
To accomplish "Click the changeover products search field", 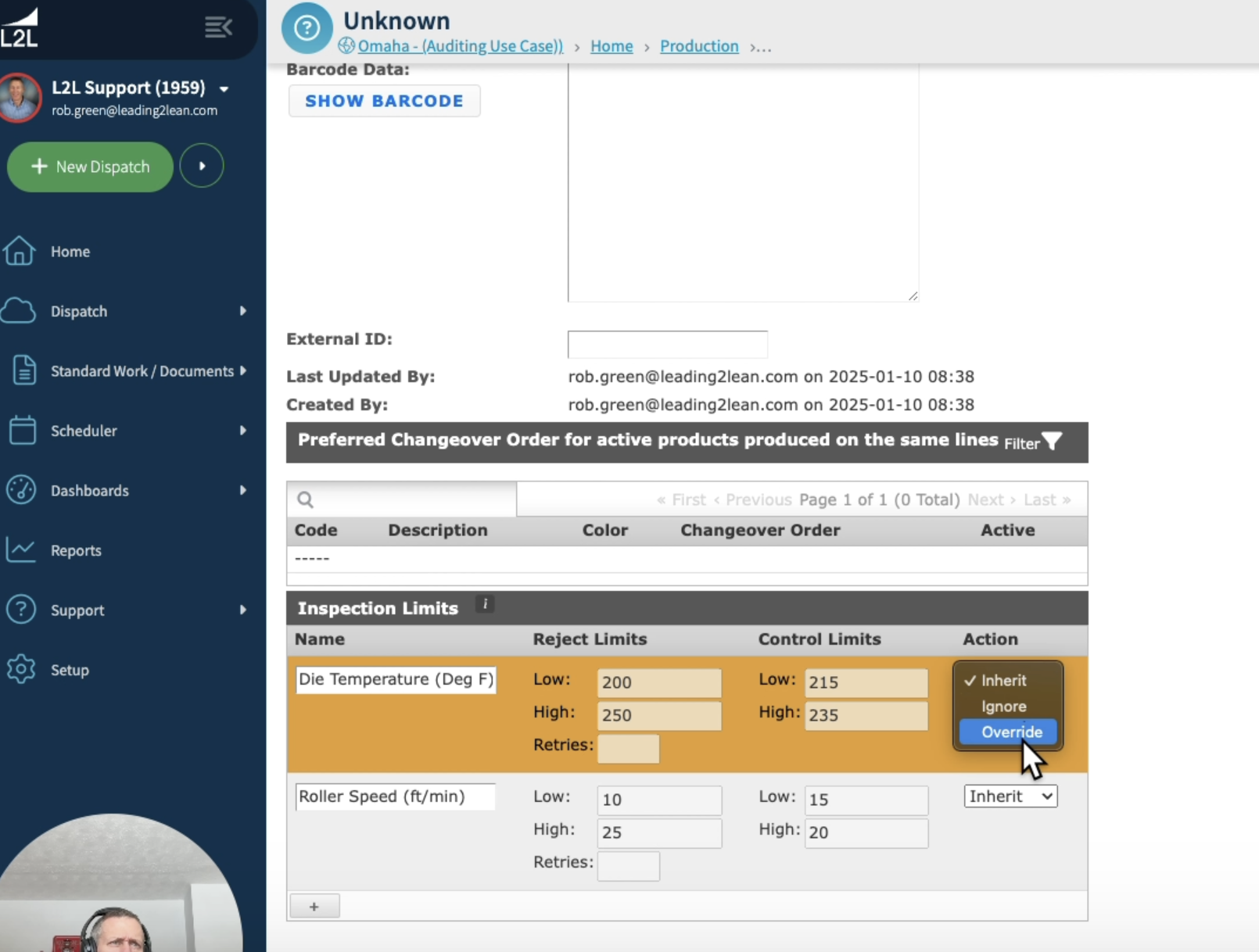I will point(401,499).
